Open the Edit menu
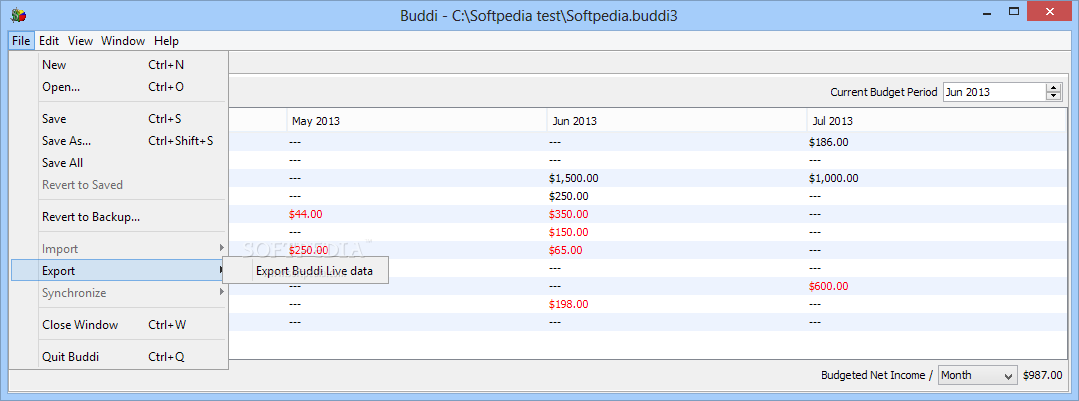1079x401 pixels. pyautogui.click(x=49, y=41)
